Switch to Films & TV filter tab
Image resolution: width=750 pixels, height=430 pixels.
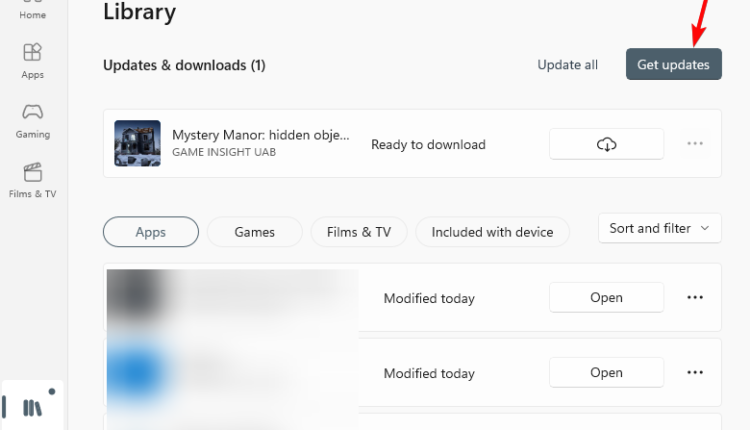[x=359, y=232]
